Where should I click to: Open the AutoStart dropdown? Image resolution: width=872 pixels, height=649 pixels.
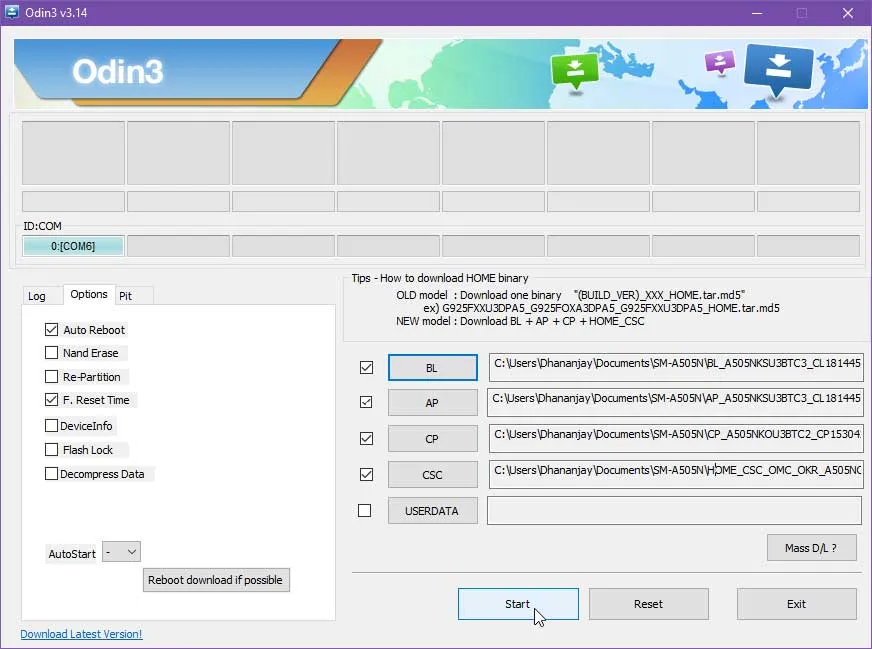[121, 551]
